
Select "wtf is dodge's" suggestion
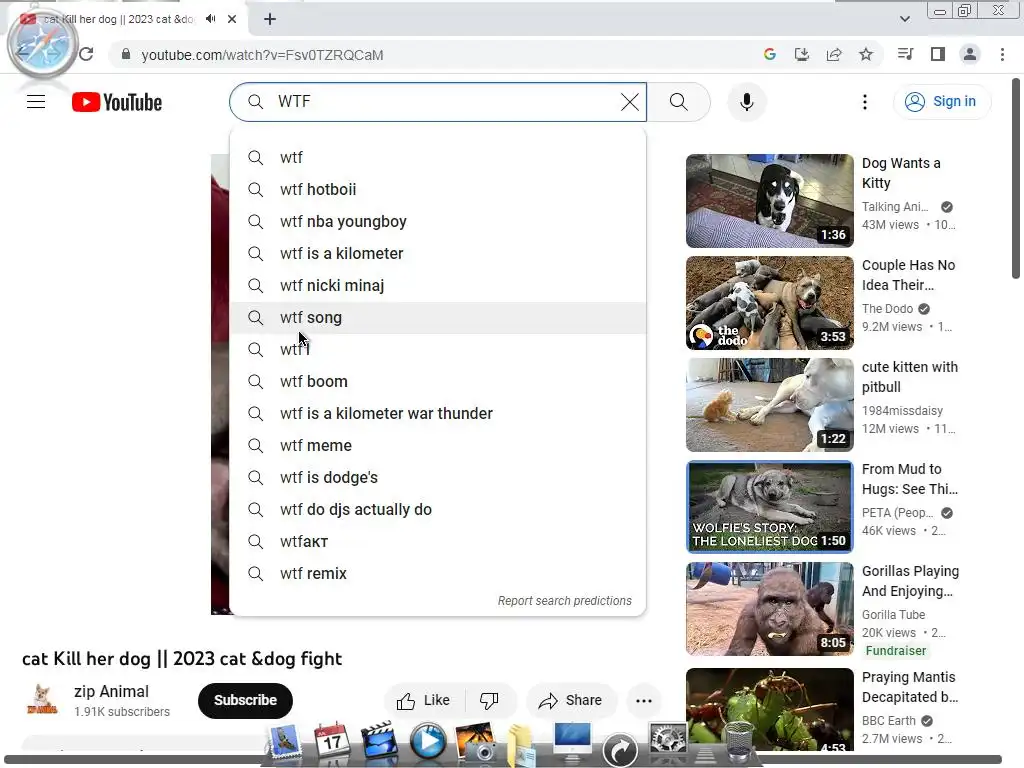(x=438, y=477)
